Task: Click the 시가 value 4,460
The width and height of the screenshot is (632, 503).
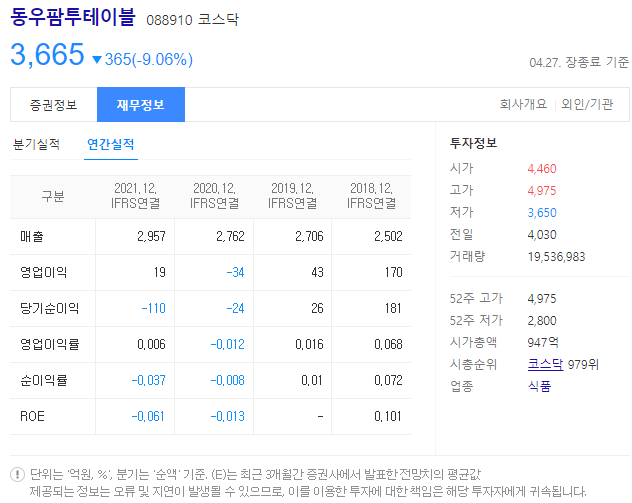Action: pos(542,168)
